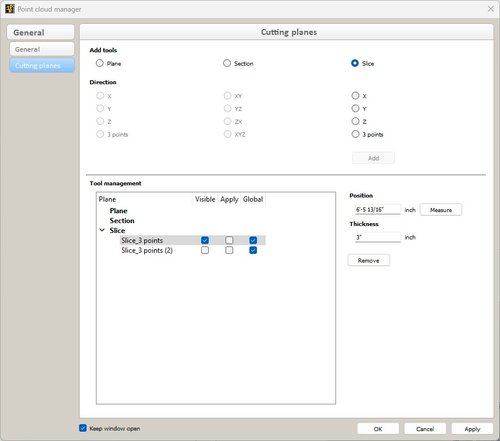The width and height of the screenshot is (500, 441).
Task: Click the Point cloud manager app icon
Action: (10, 9)
